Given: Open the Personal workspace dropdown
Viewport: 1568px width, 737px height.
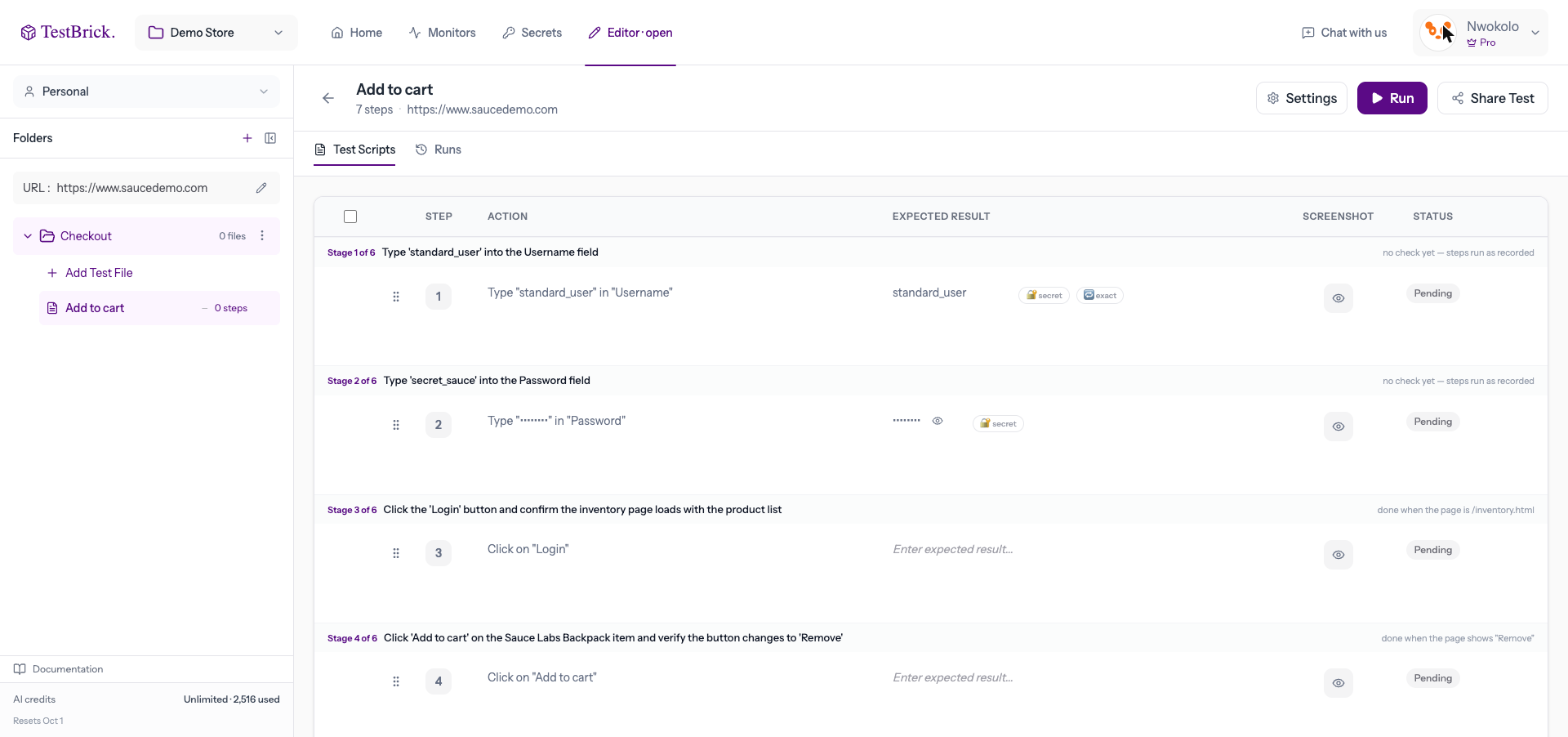Looking at the screenshot, I should pos(146,91).
